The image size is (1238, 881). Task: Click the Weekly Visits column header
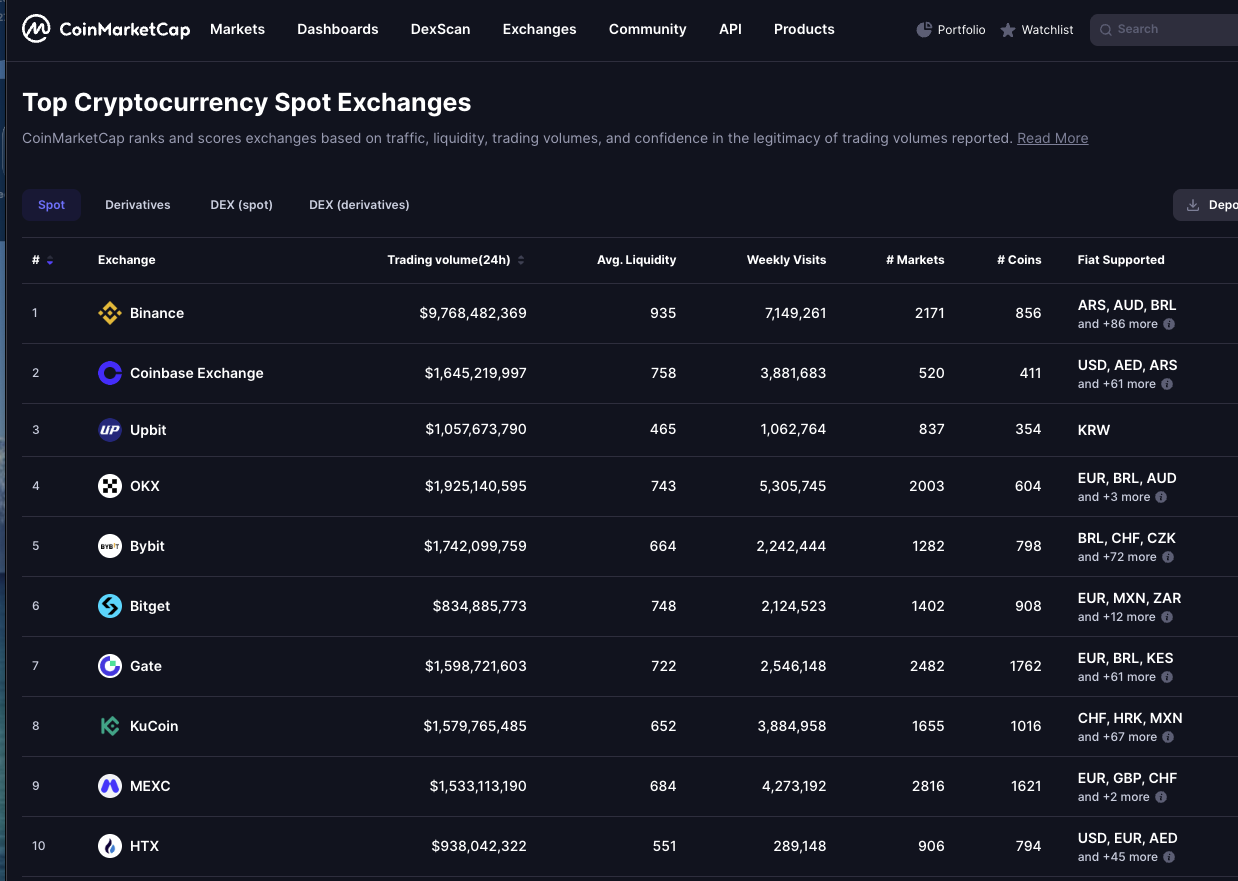[x=787, y=260]
